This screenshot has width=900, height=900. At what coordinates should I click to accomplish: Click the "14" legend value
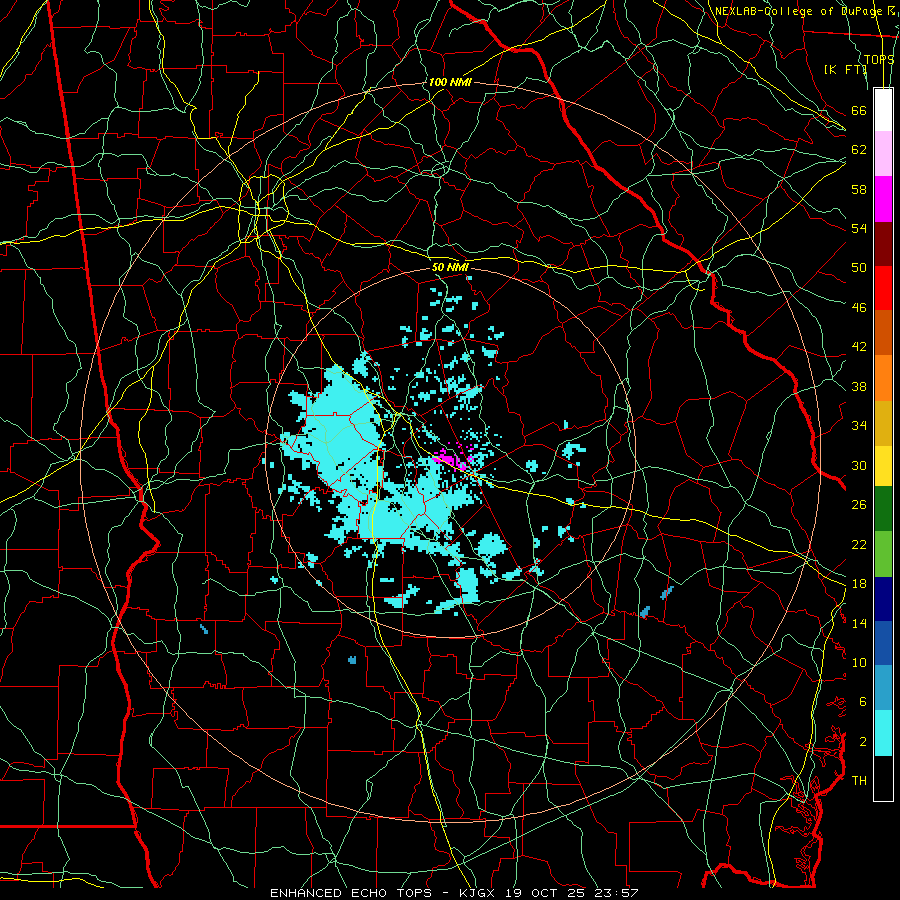pyautogui.click(x=859, y=623)
